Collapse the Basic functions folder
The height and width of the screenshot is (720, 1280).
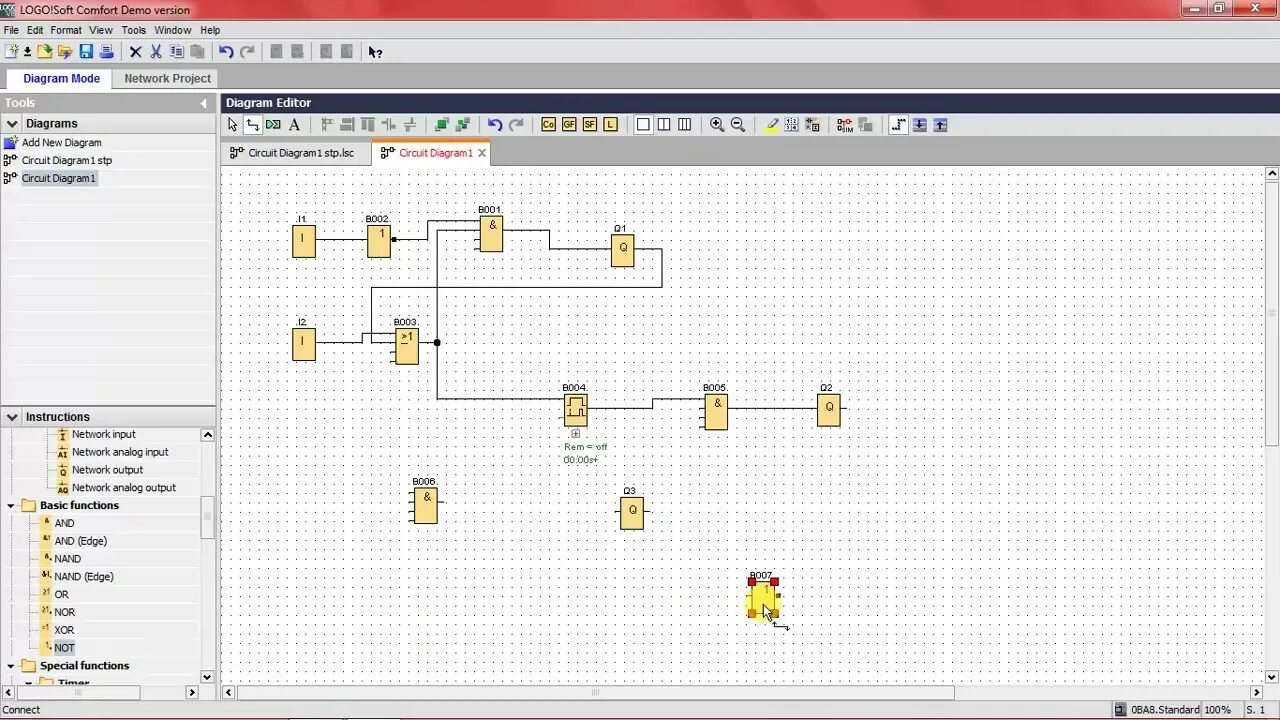click(x=11, y=506)
